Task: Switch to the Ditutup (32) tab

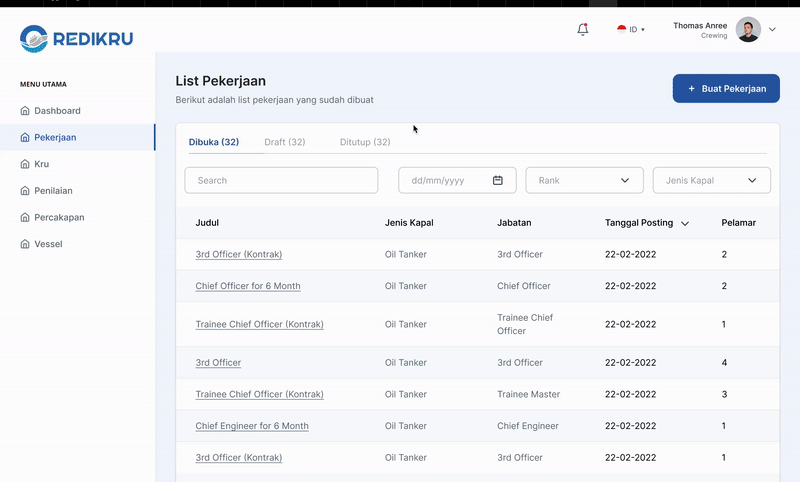Action: point(365,142)
